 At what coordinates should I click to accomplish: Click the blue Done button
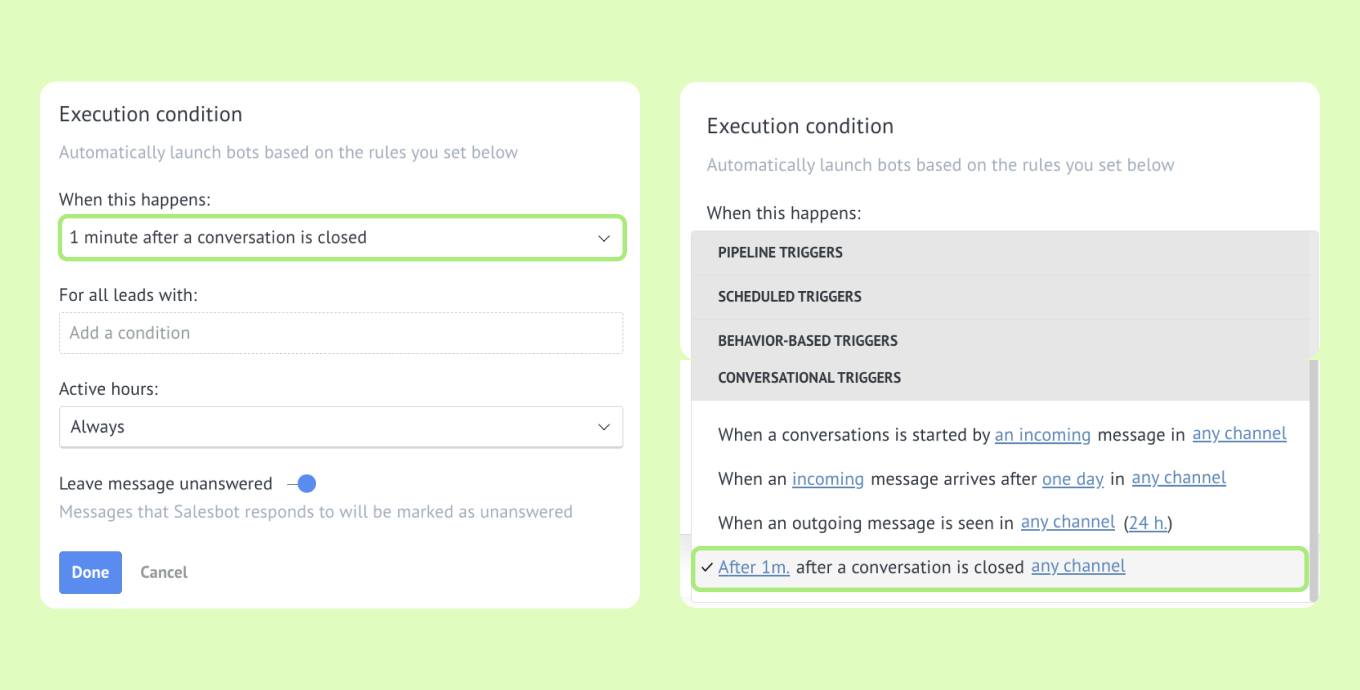(90, 572)
